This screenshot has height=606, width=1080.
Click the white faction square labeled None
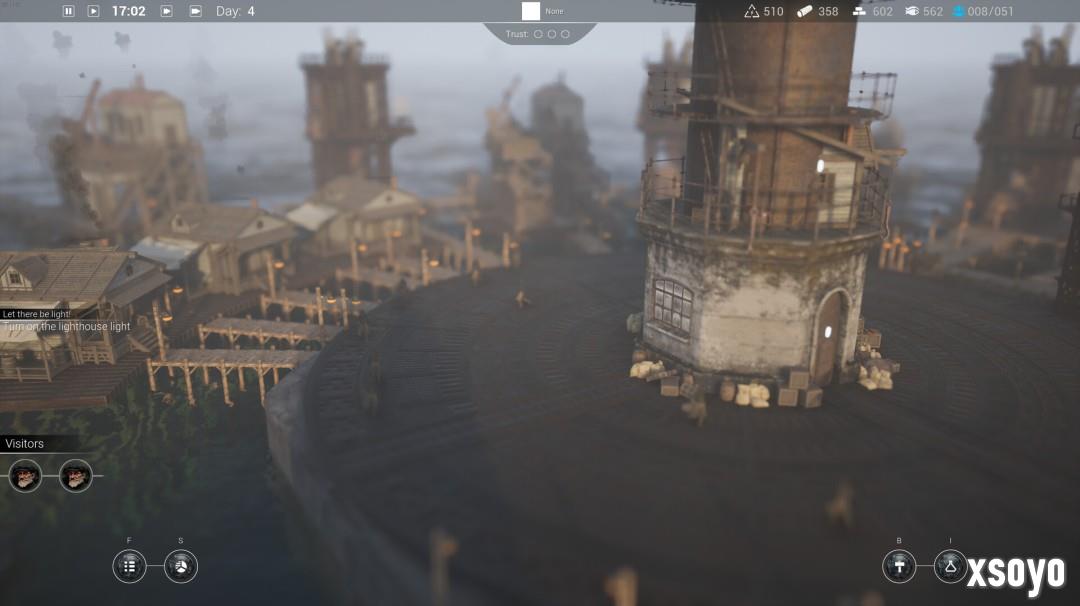point(531,11)
